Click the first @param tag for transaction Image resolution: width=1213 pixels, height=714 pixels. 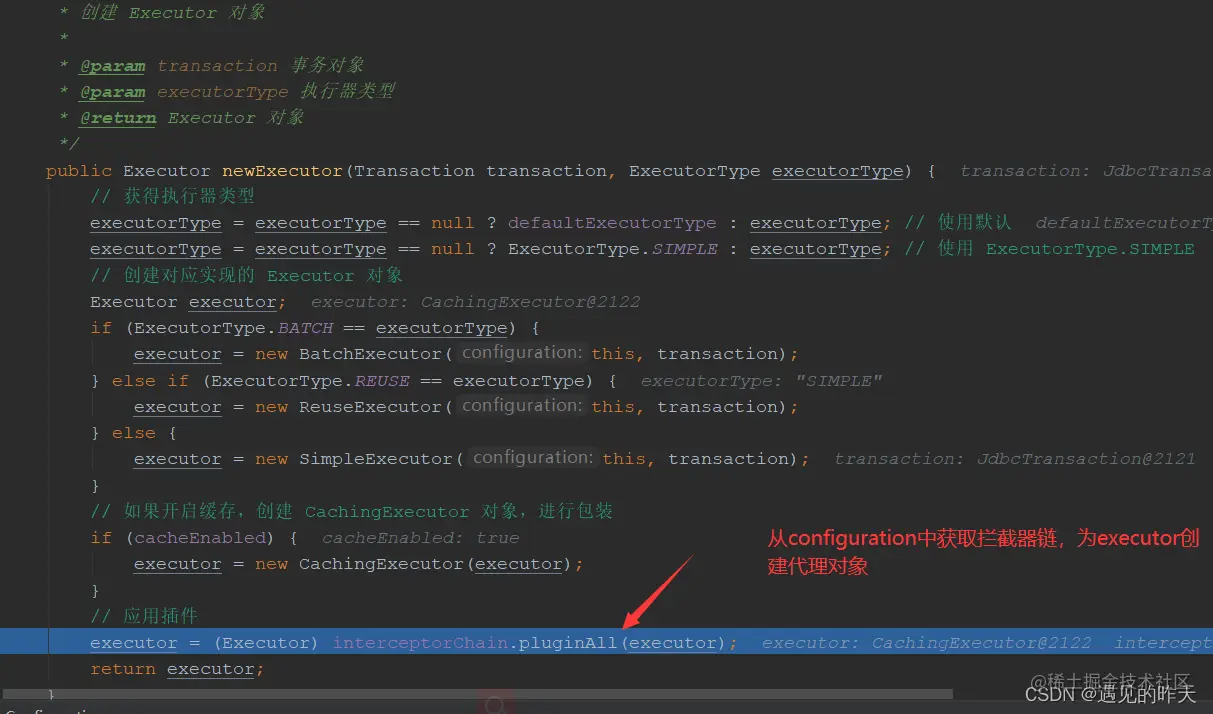coord(112,66)
